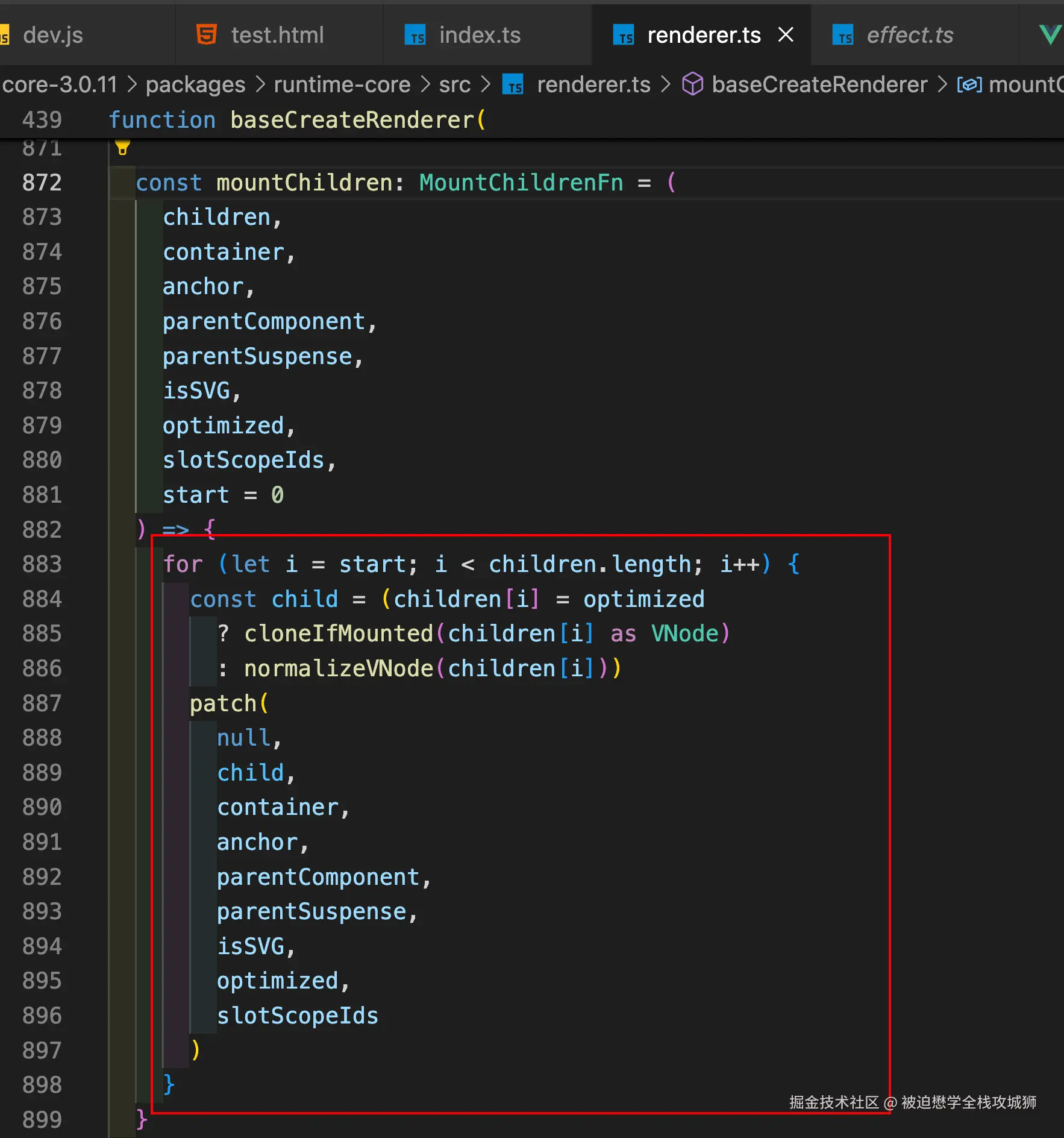Click 'slotScopeIds' argument on line 896

pos(298,1016)
